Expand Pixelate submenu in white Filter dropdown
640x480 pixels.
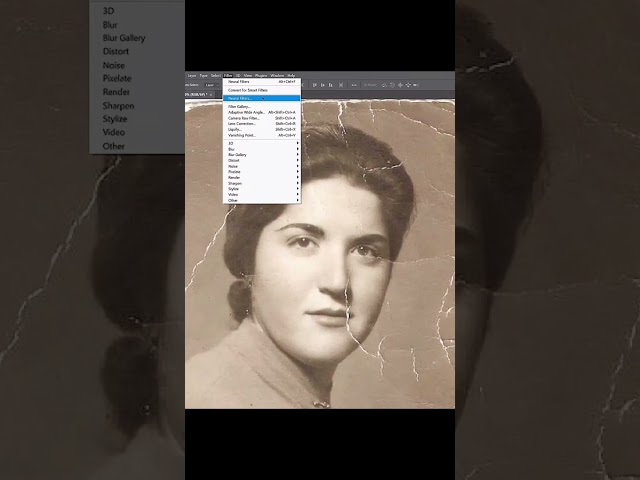point(262,172)
